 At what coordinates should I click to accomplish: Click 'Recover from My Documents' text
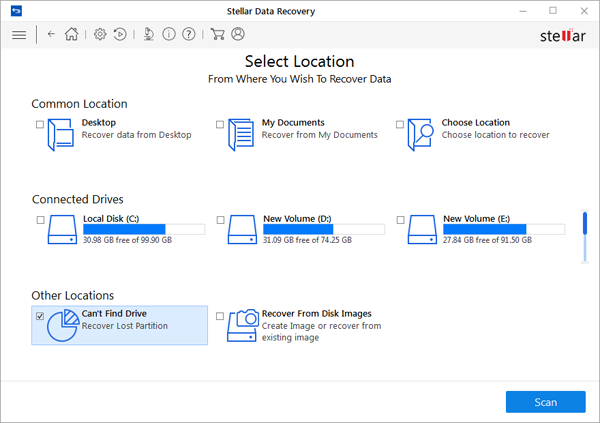point(320,135)
